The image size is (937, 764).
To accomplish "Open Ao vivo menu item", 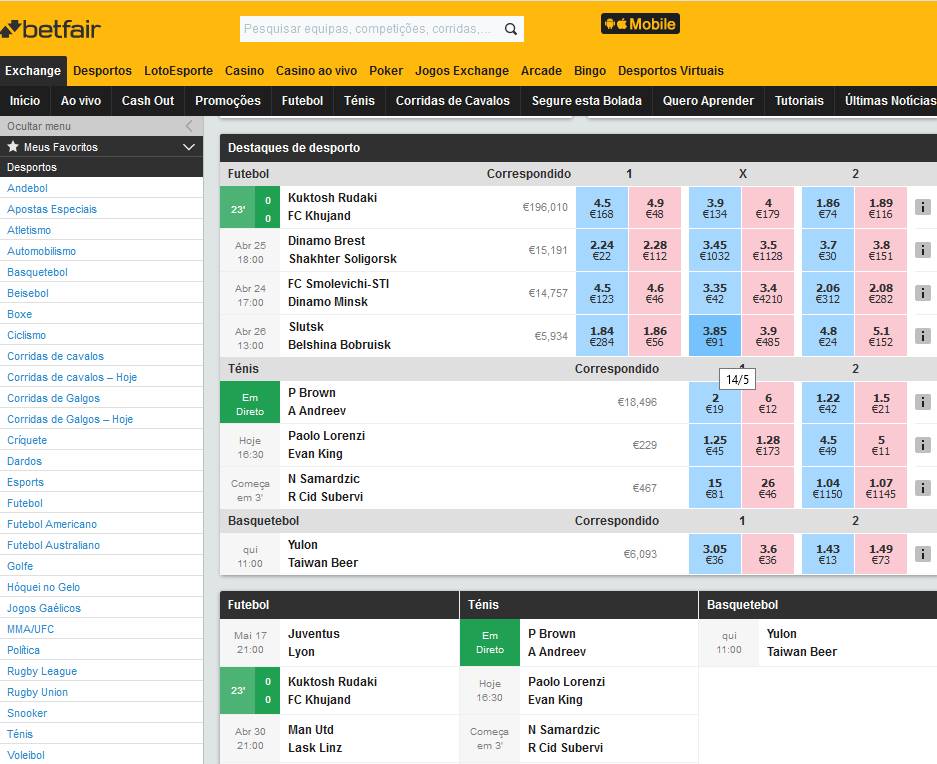I will [x=81, y=100].
